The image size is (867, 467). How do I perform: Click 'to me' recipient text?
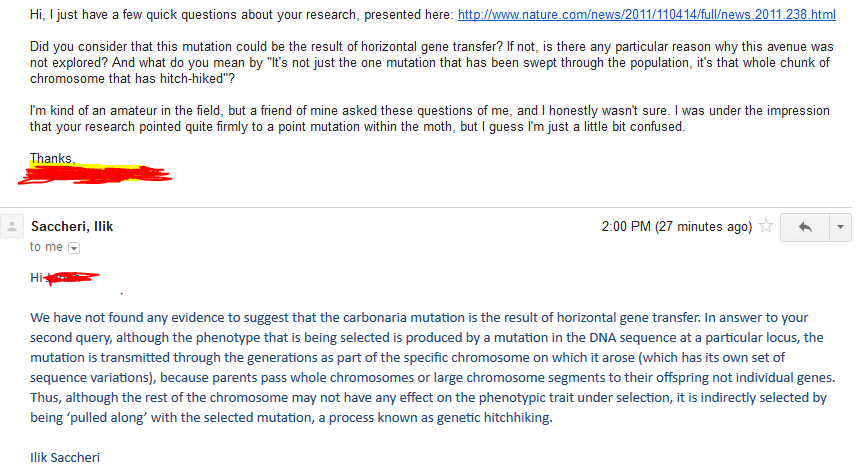(46, 247)
